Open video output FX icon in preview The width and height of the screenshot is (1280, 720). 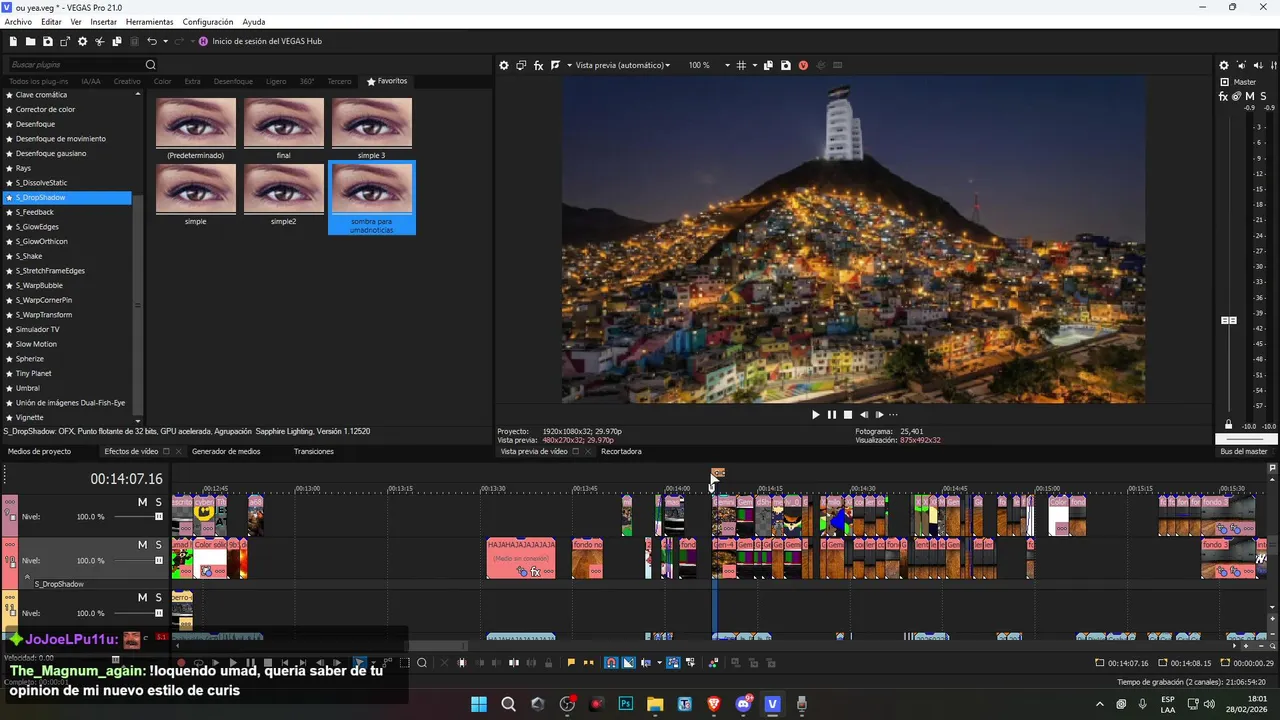[x=538, y=66]
